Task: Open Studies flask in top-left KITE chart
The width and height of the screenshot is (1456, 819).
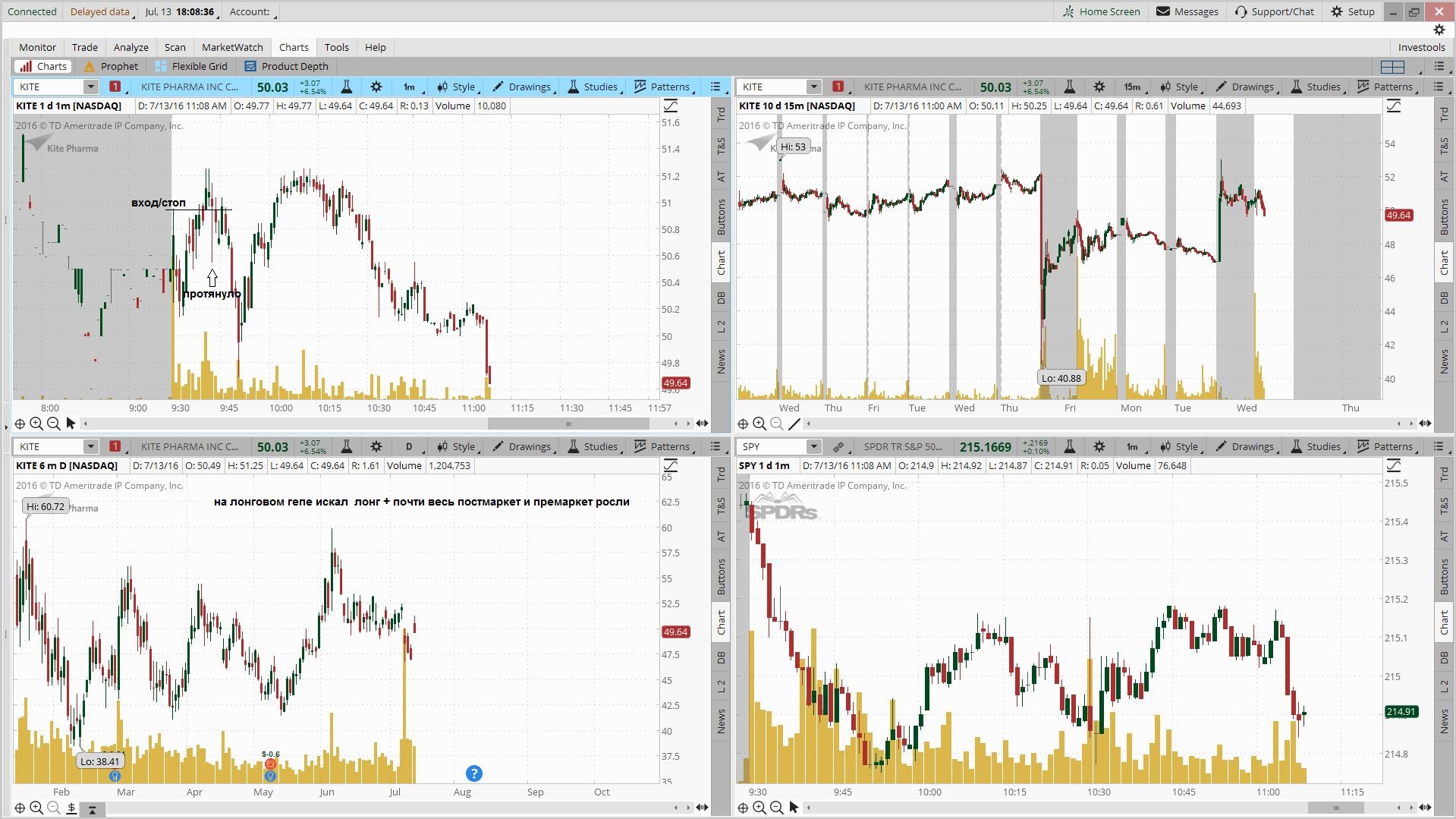Action: point(346,87)
